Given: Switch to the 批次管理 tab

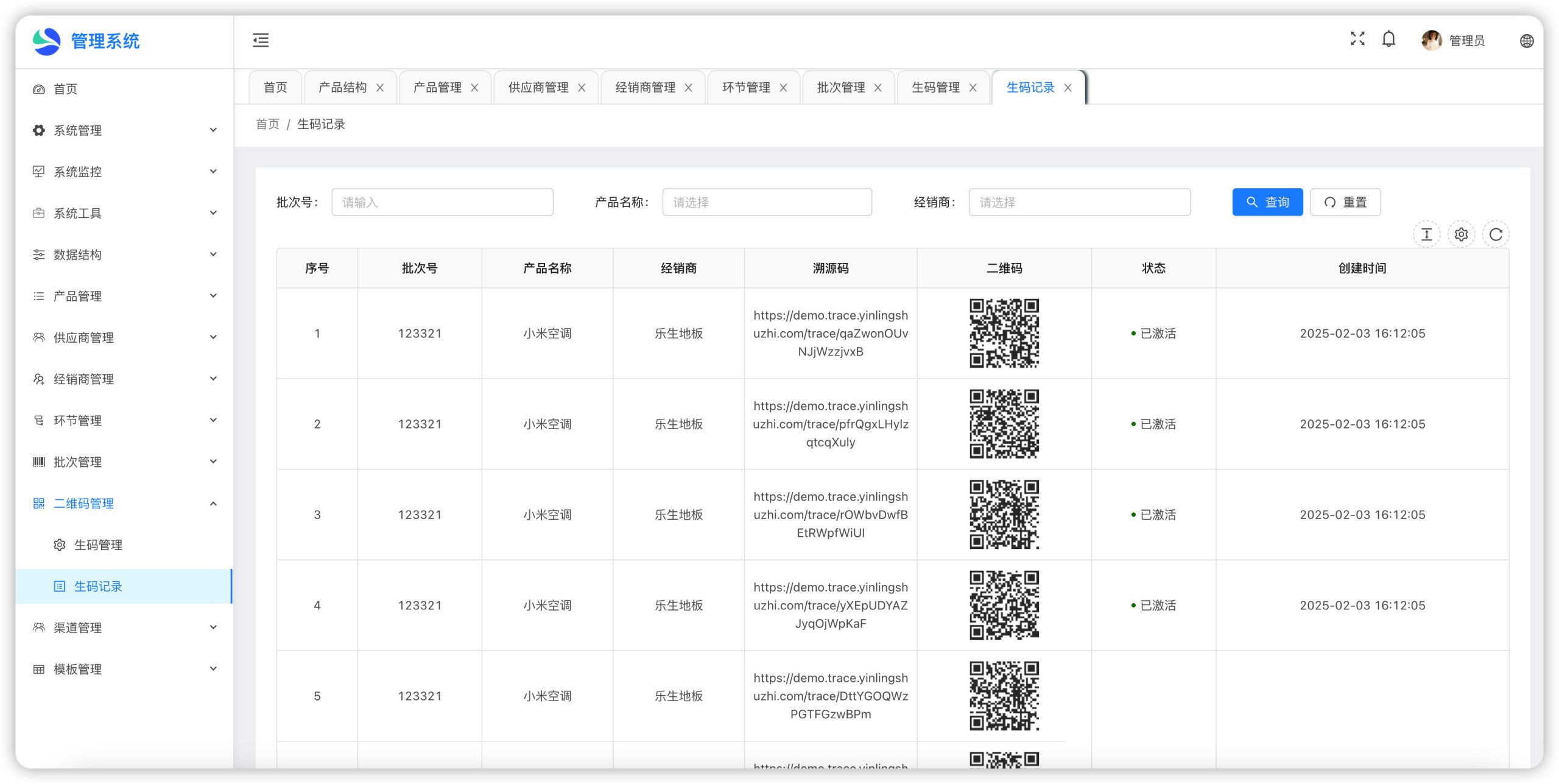Looking at the screenshot, I should click(x=840, y=88).
